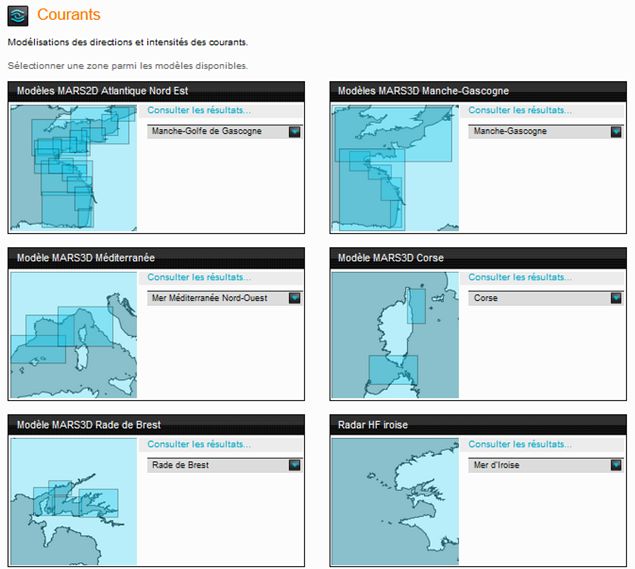Open the Corse zone dropdown
The width and height of the screenshot is (635, 569).
coord(546,298)
